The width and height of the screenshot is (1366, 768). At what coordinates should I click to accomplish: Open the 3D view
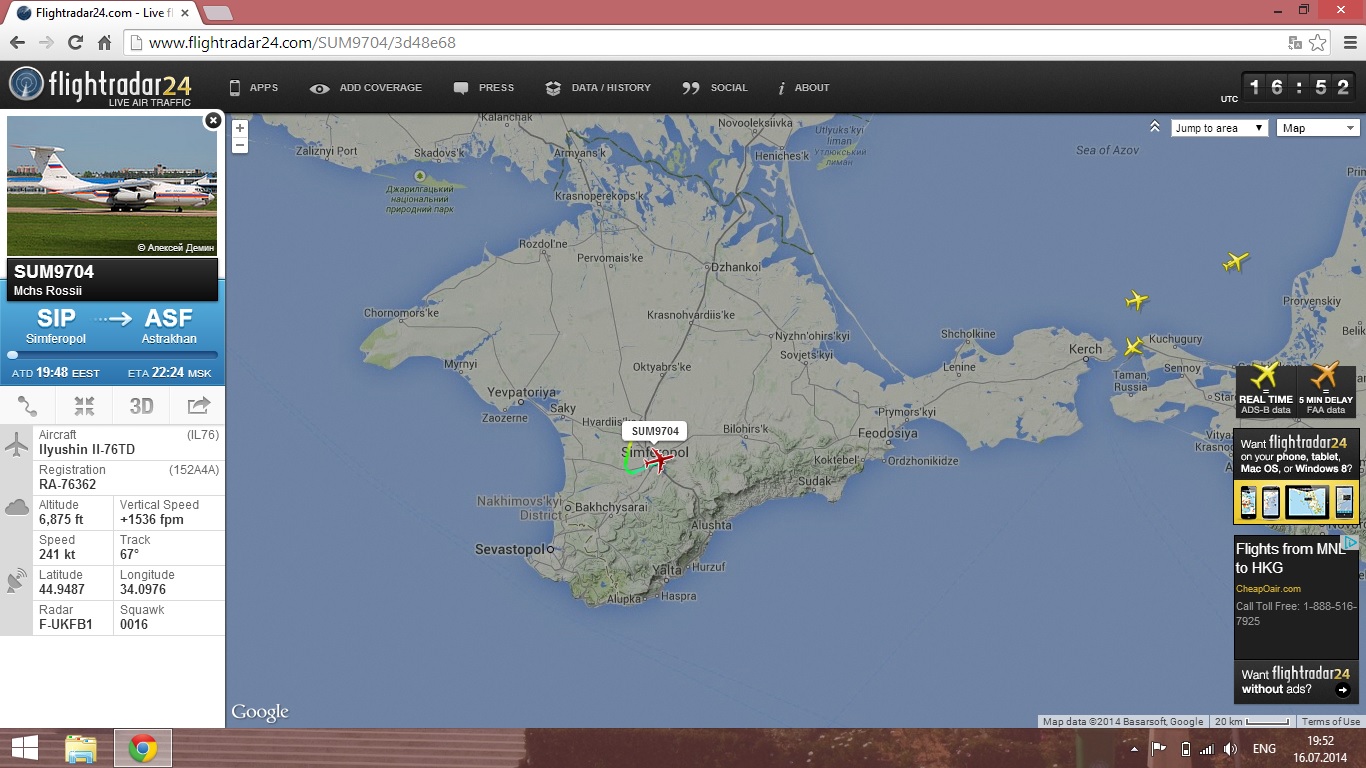141,405
